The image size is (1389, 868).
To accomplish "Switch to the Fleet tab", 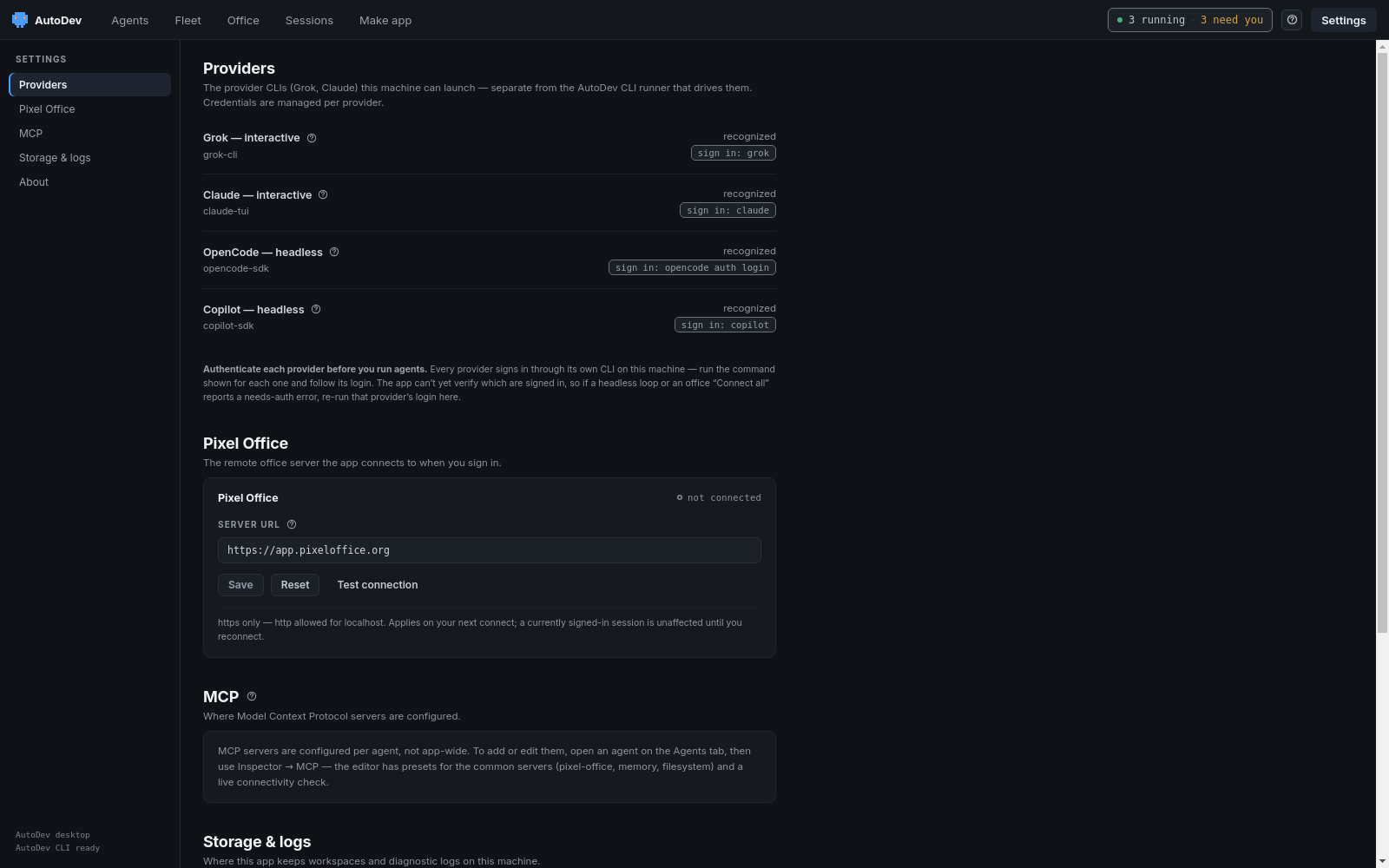I will click(188, 20).
